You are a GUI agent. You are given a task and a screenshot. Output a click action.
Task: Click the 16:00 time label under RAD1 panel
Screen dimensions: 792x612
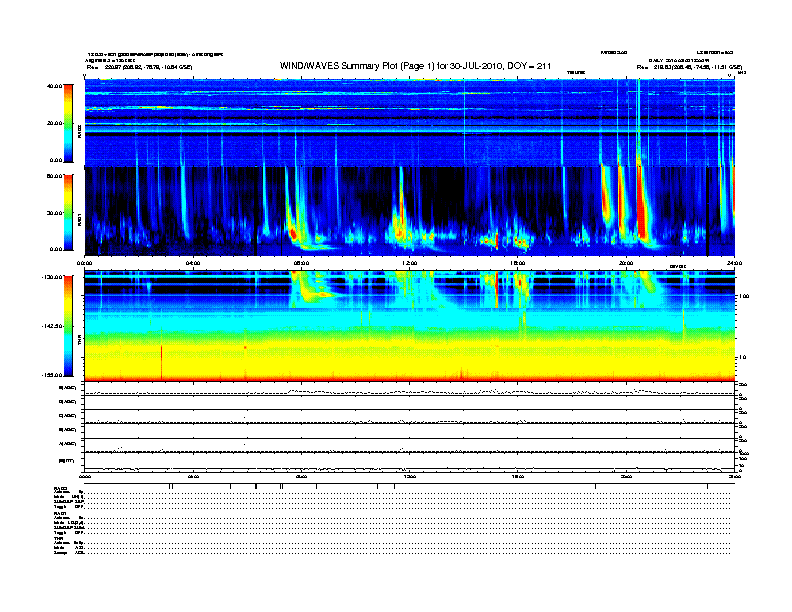[x=518, y=263]
